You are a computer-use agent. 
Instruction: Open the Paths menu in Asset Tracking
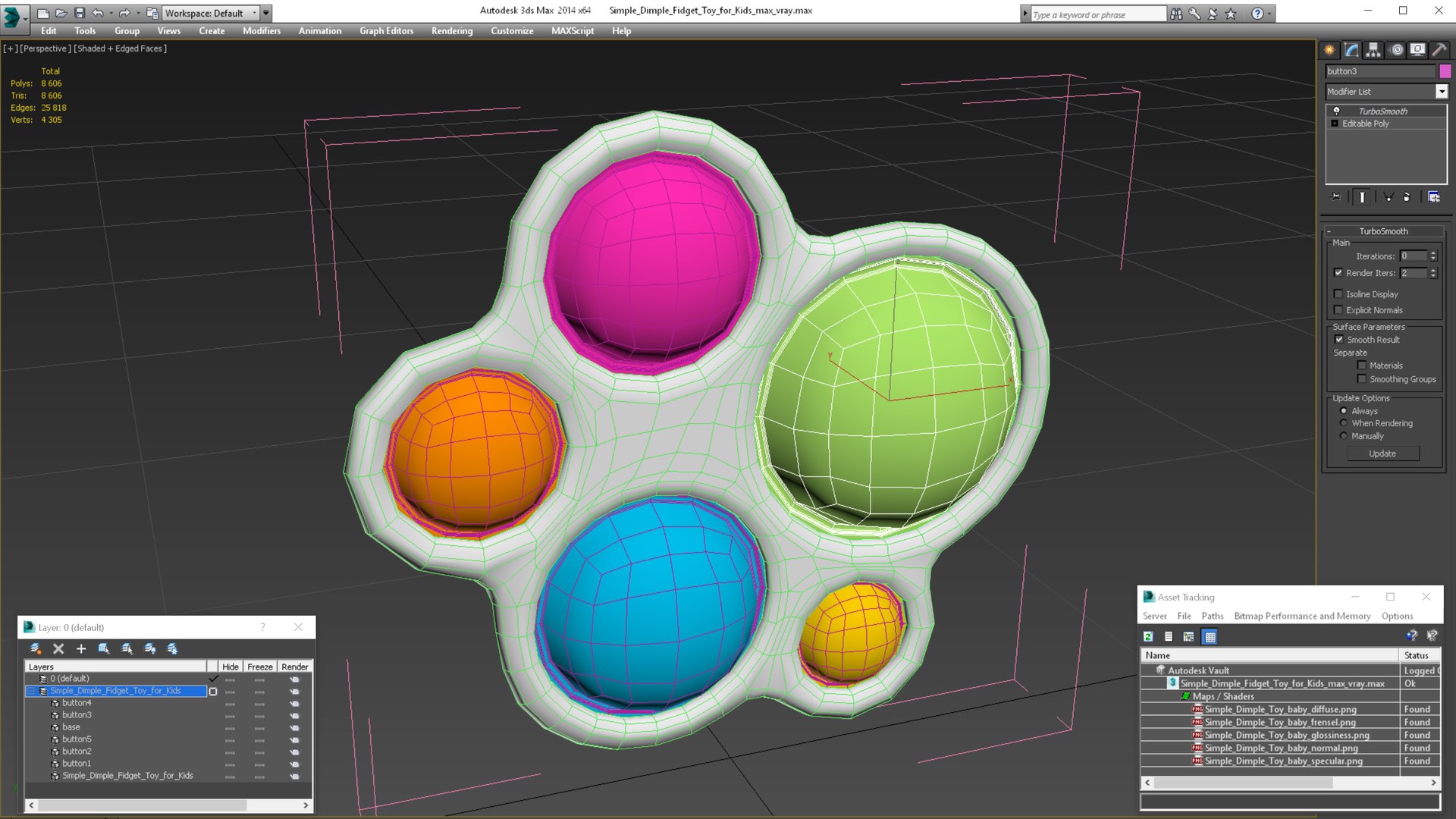[x=1212, y=617]
